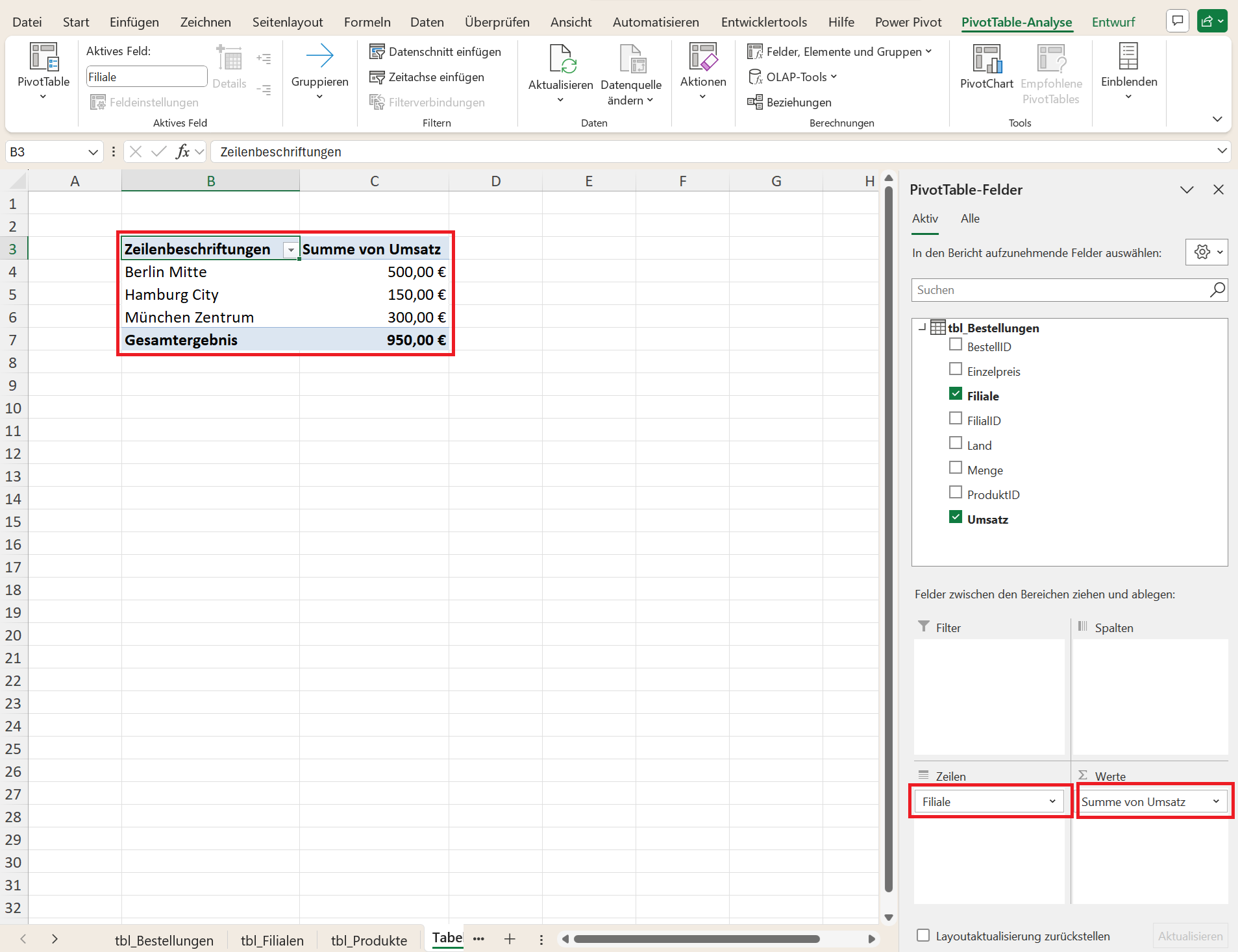1238x952 pixels.
Task: Uncheck the Filiale field checkbox
Action: (956, 395)
